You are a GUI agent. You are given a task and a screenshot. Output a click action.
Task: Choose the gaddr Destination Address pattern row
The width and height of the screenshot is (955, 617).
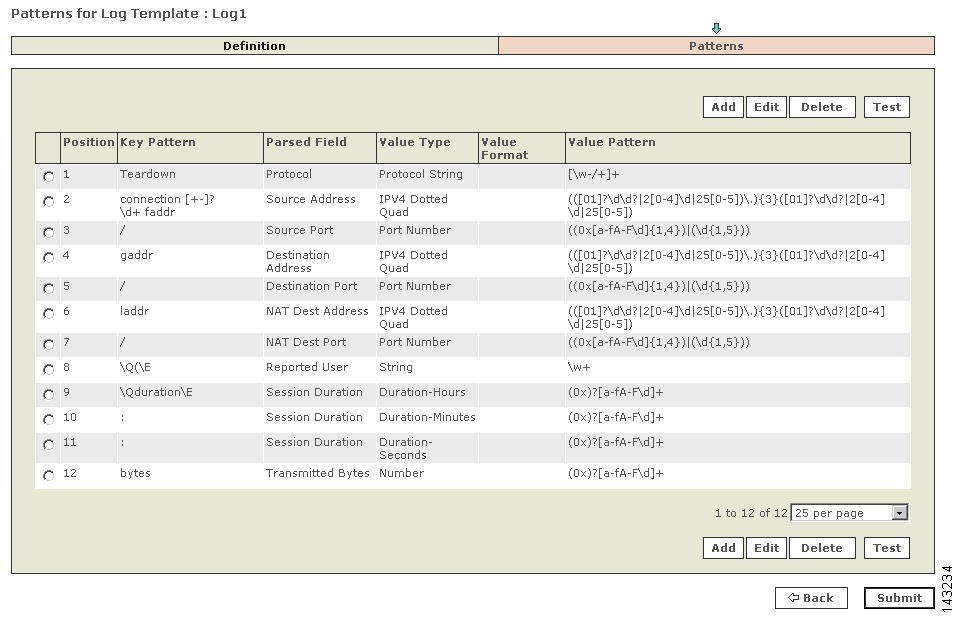pyautogui.click(x=48, y=257)
